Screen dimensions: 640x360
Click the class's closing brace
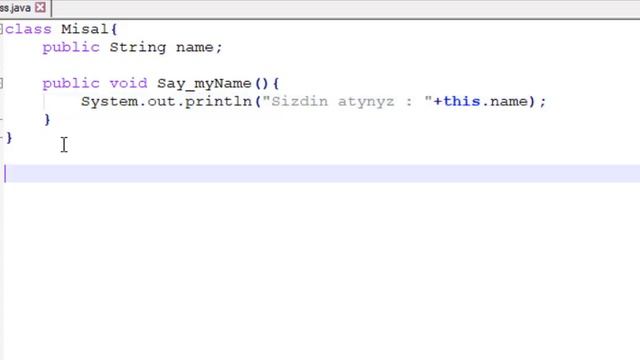point(9,138)
